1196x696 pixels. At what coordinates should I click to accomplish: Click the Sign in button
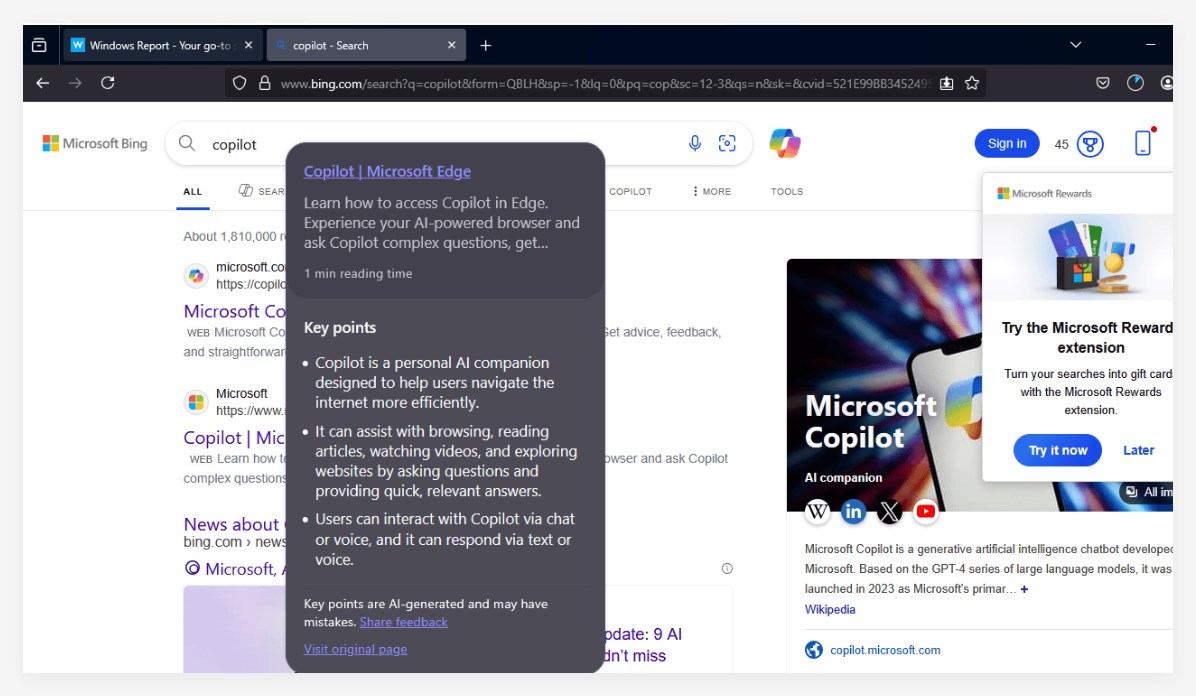tap(1006, 143)
